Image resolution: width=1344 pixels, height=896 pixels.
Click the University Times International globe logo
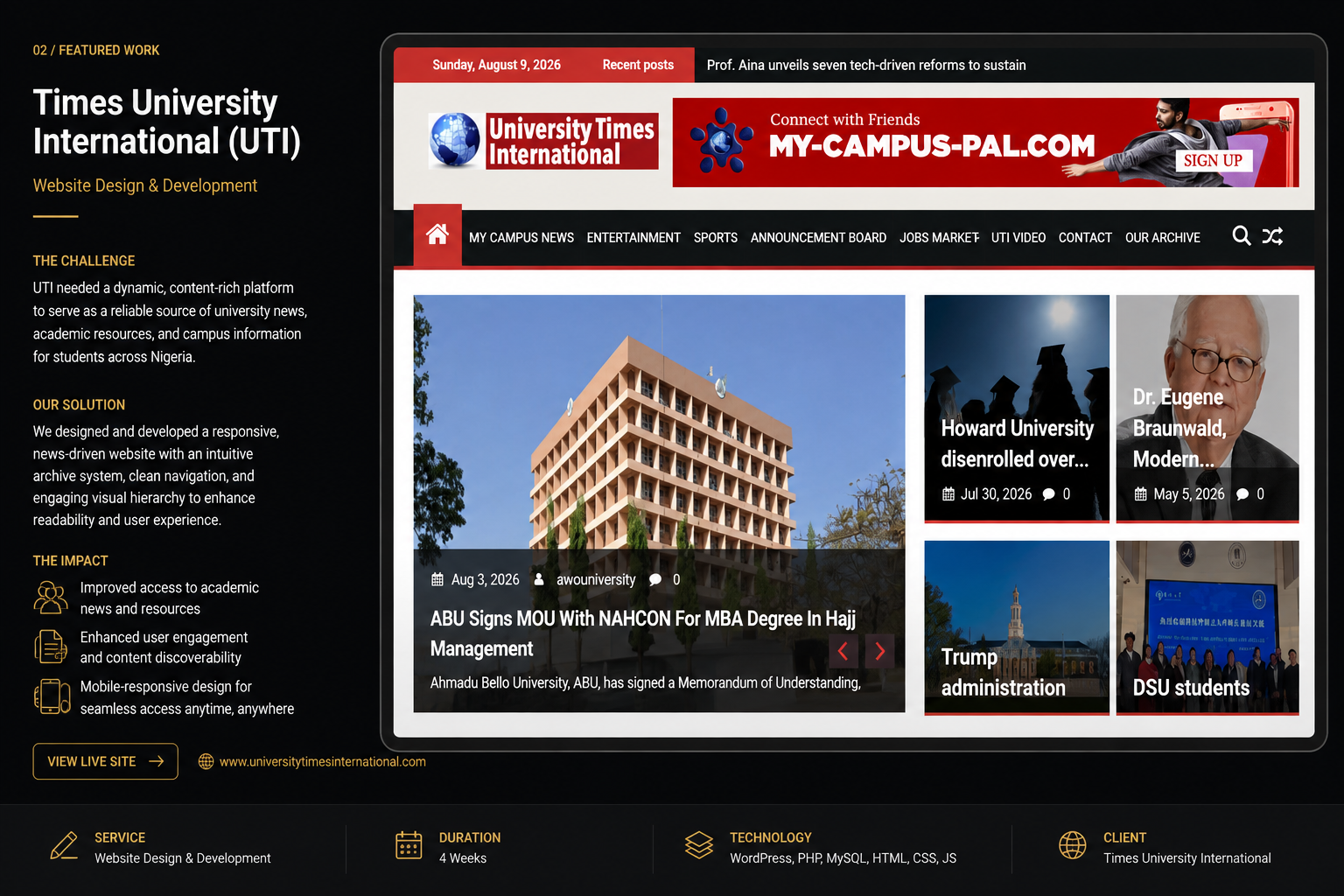click(x=543, y=141)
